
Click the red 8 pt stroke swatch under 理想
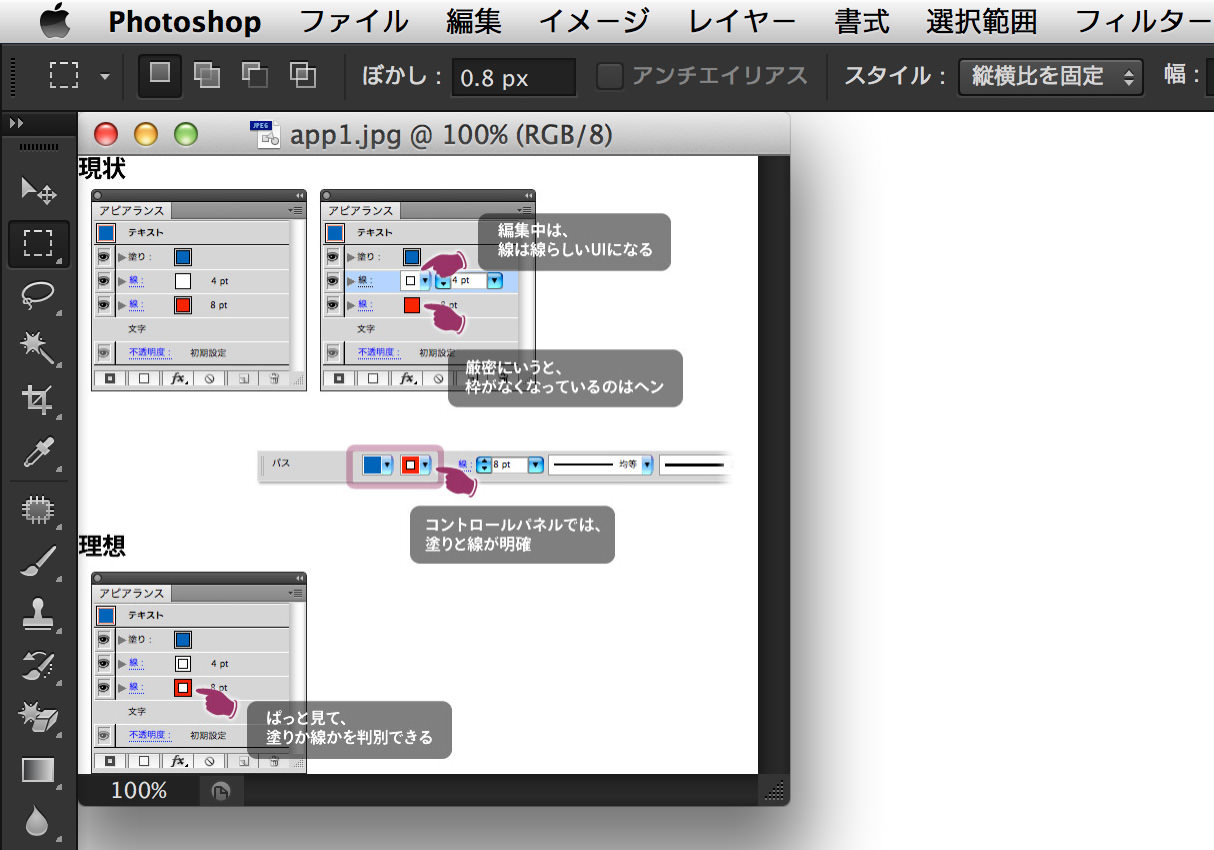[183, 688]
